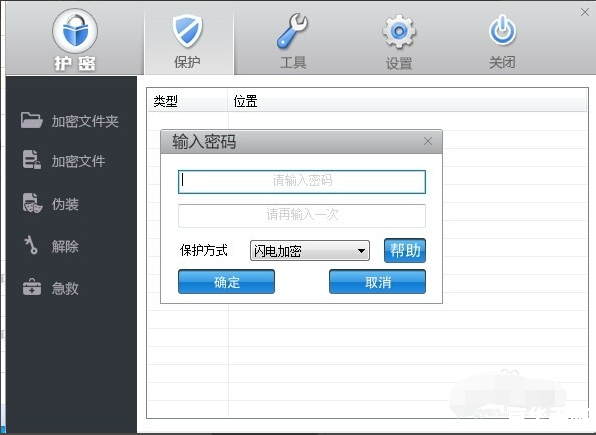Click the 请再输入一次 confirm field
This screenshot has width=596, height=435.
(x=302, y=216)
